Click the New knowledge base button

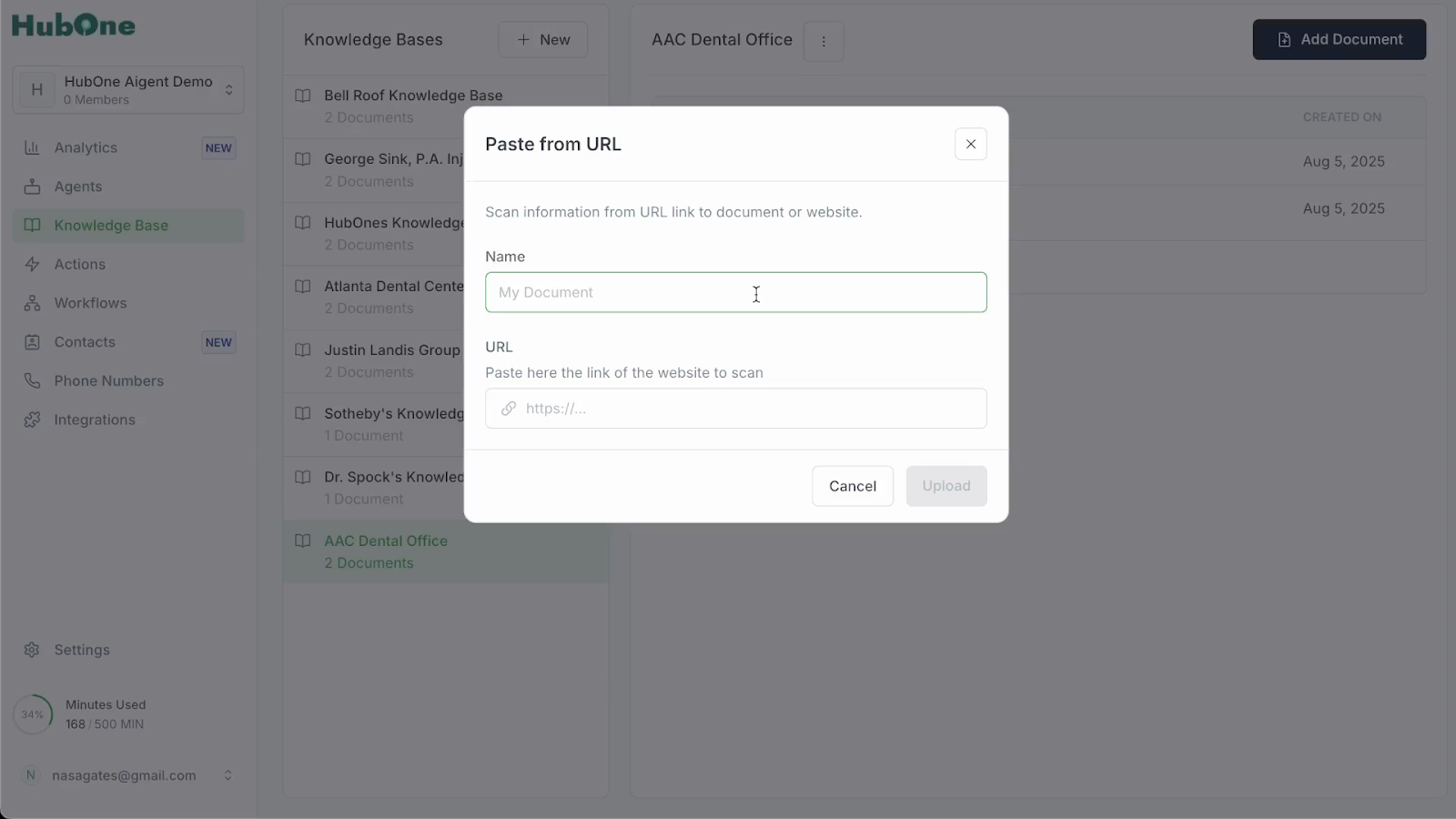coord(542,40)
